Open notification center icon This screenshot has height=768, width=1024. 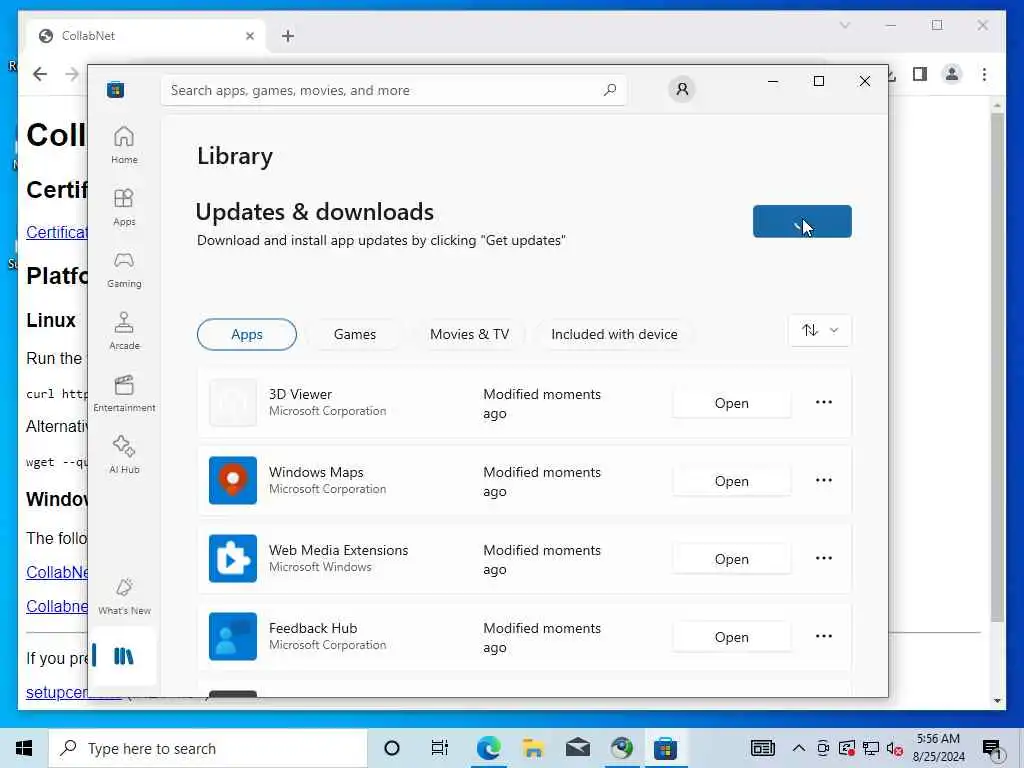(x=991, y=749)
